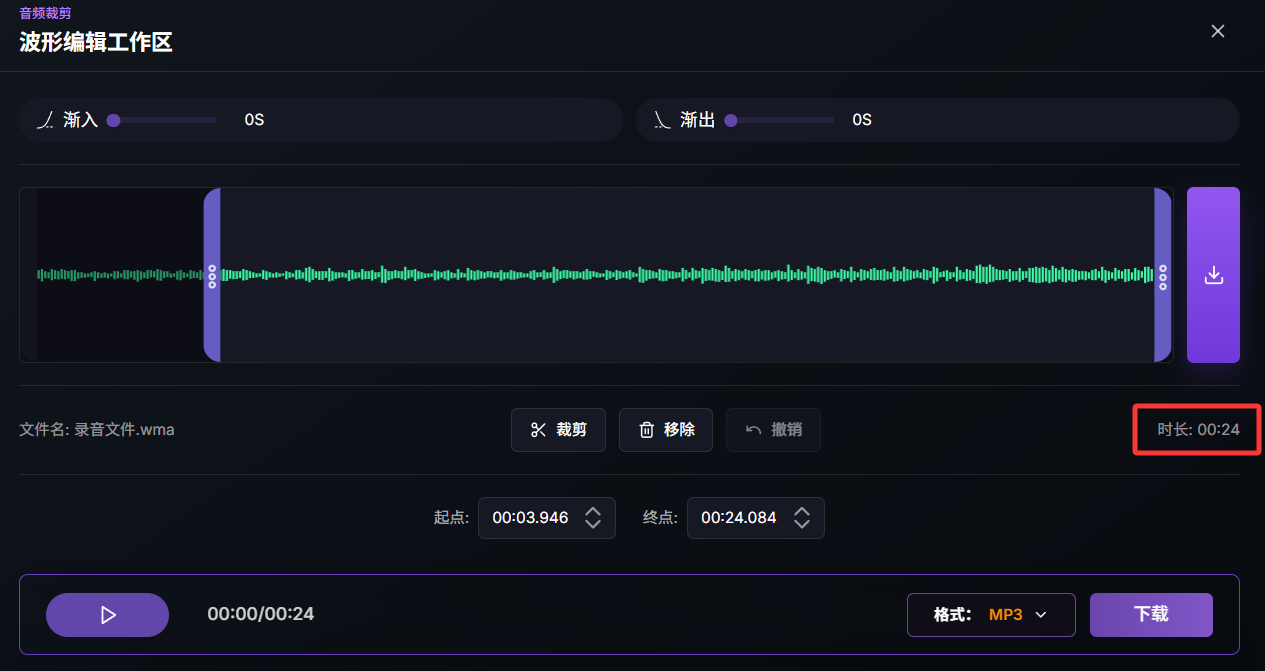Close the waveform editing workspace dialog

coord(1218,31)
